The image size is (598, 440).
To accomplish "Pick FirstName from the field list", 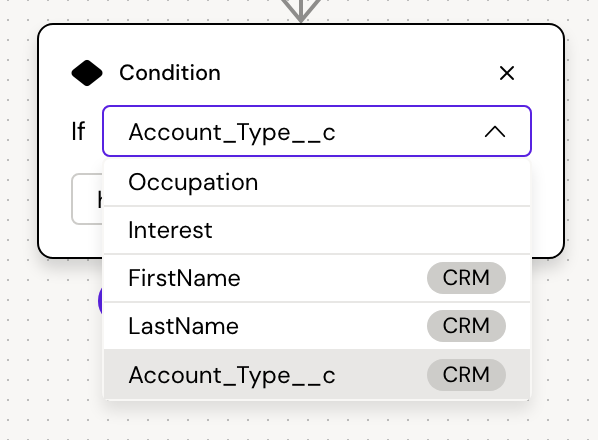I will [x=317, y=278].
